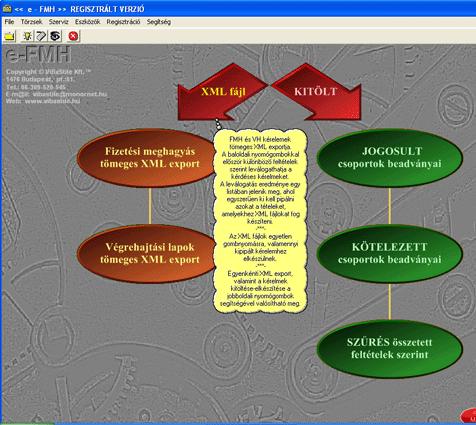The width and height of the screenshot is (476, 425).
Task: Open KÖTELEZETT csoportok beadványai
Action: click(390, 253)
